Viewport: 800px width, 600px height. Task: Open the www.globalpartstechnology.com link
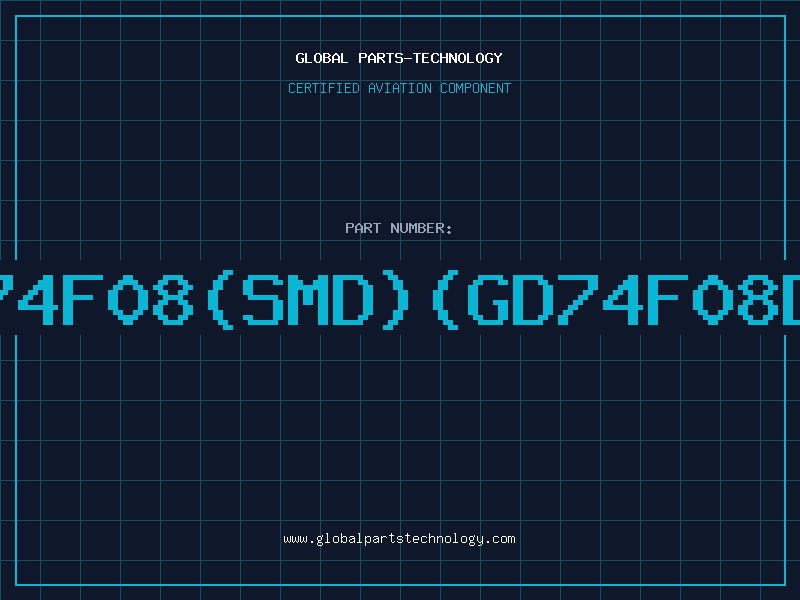[399, 539]
